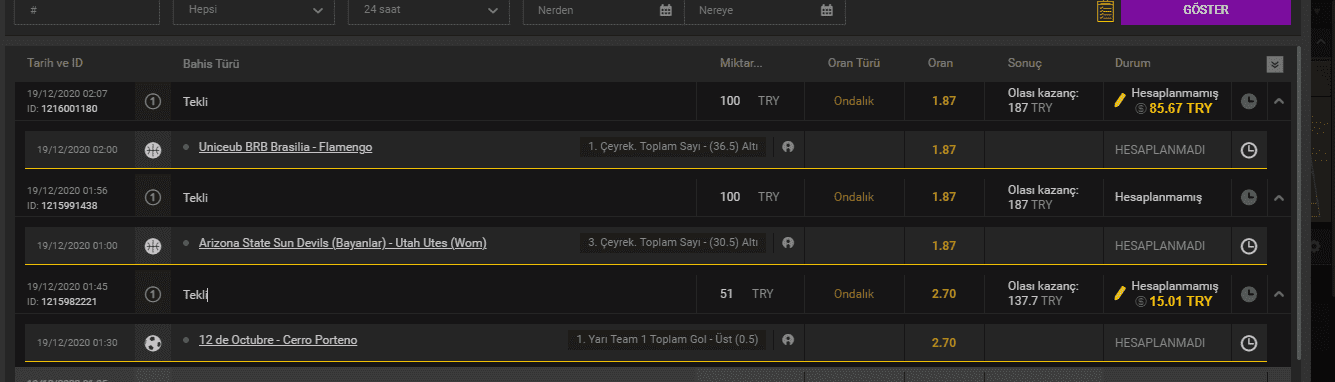
Task: Open the 12 de Octubre - Cerro Porteno link
Action: pyautogui.click(x=278, y=340)
